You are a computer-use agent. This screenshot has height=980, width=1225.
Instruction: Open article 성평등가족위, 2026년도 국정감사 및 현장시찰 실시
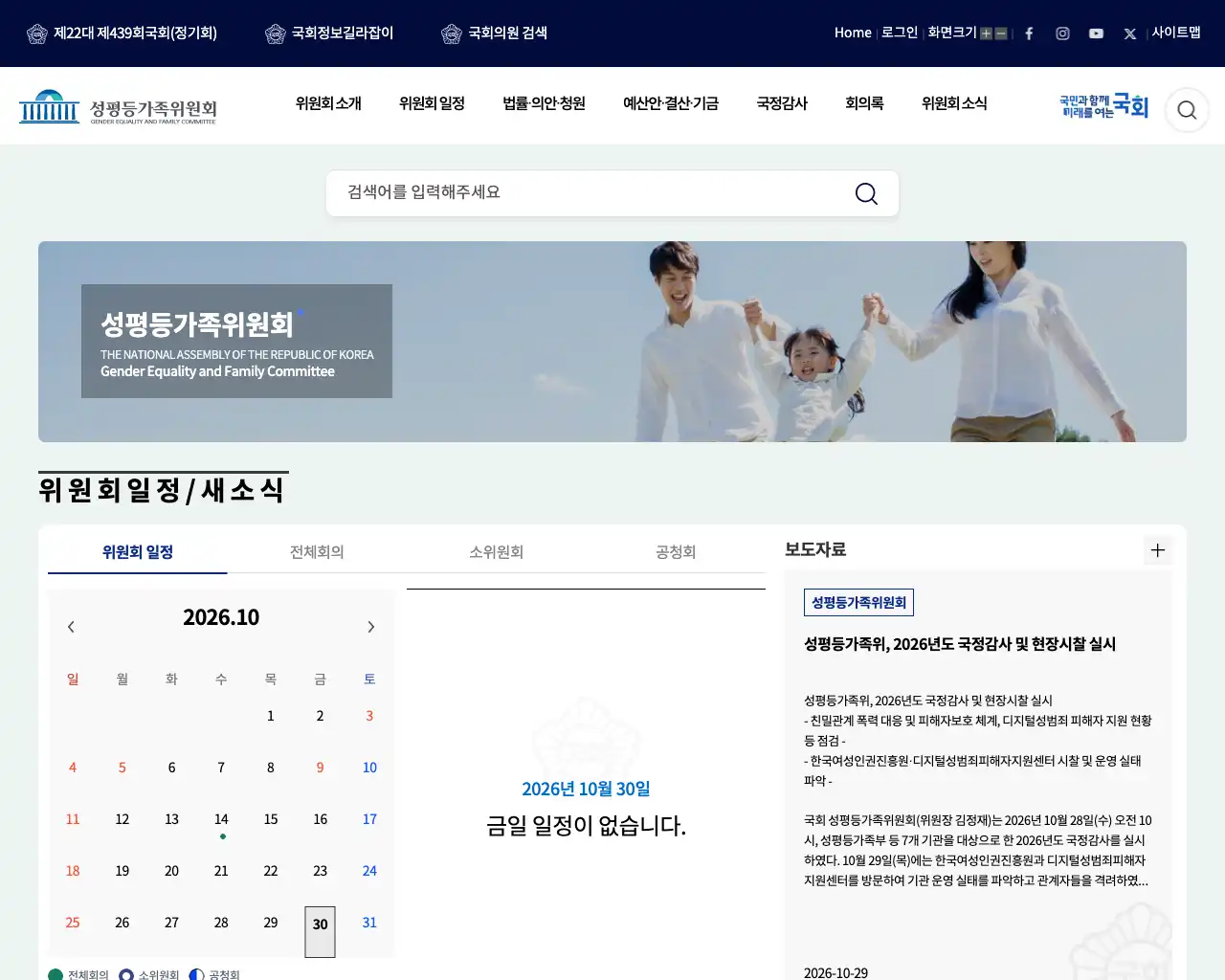[960, 644]
